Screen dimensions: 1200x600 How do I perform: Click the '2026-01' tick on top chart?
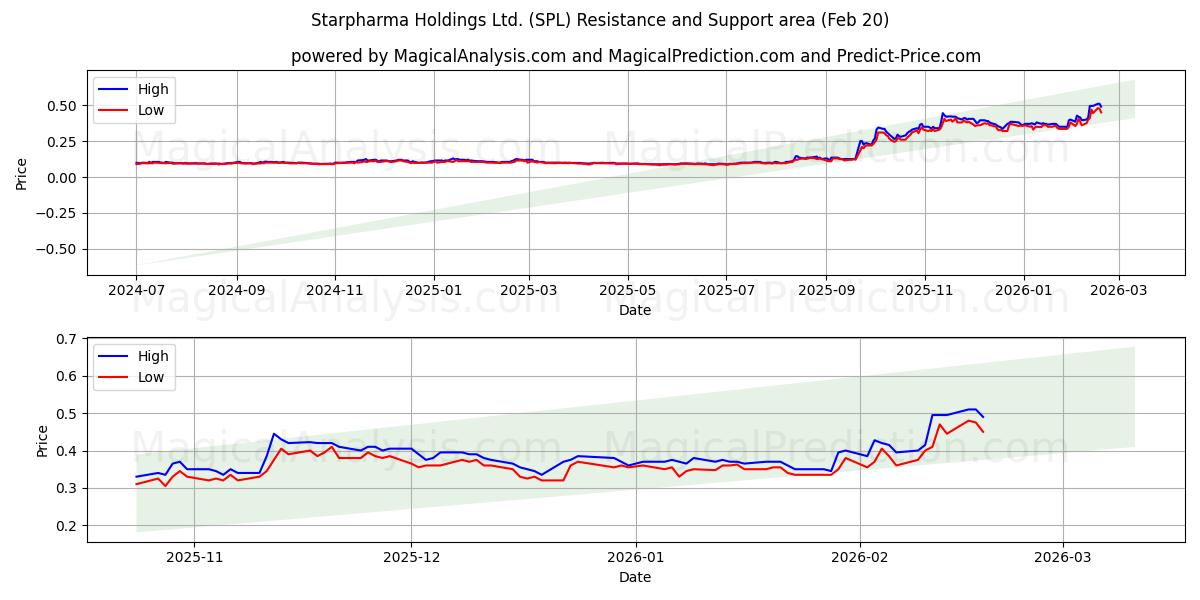click(x=1023, y=290)
